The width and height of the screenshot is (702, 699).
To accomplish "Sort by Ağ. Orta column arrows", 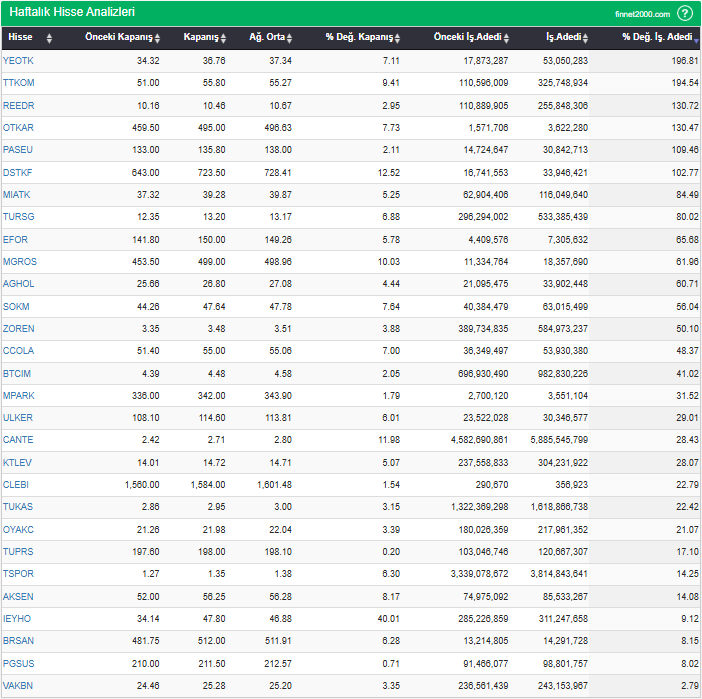I will (x=290, y=38).
